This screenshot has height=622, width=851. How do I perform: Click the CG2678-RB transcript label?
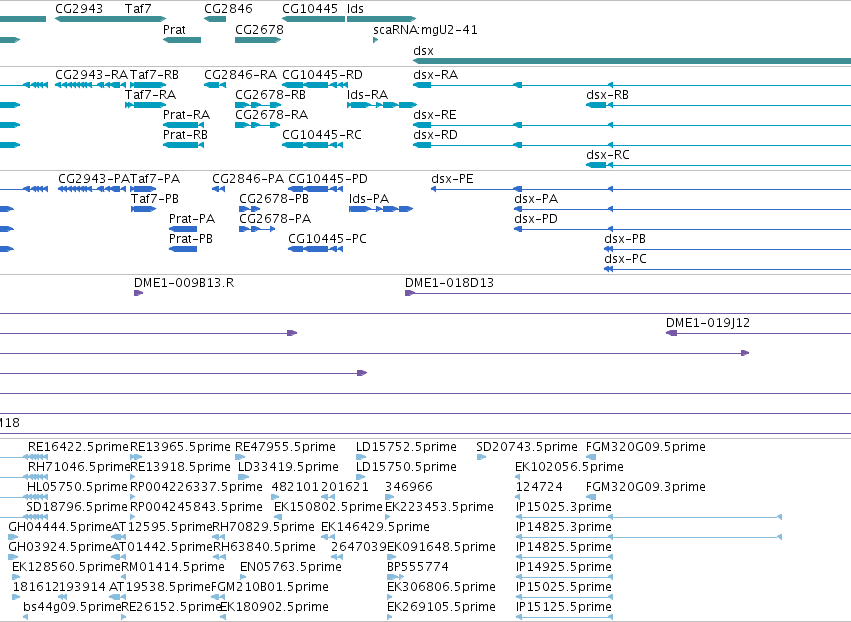pos(270,94)
